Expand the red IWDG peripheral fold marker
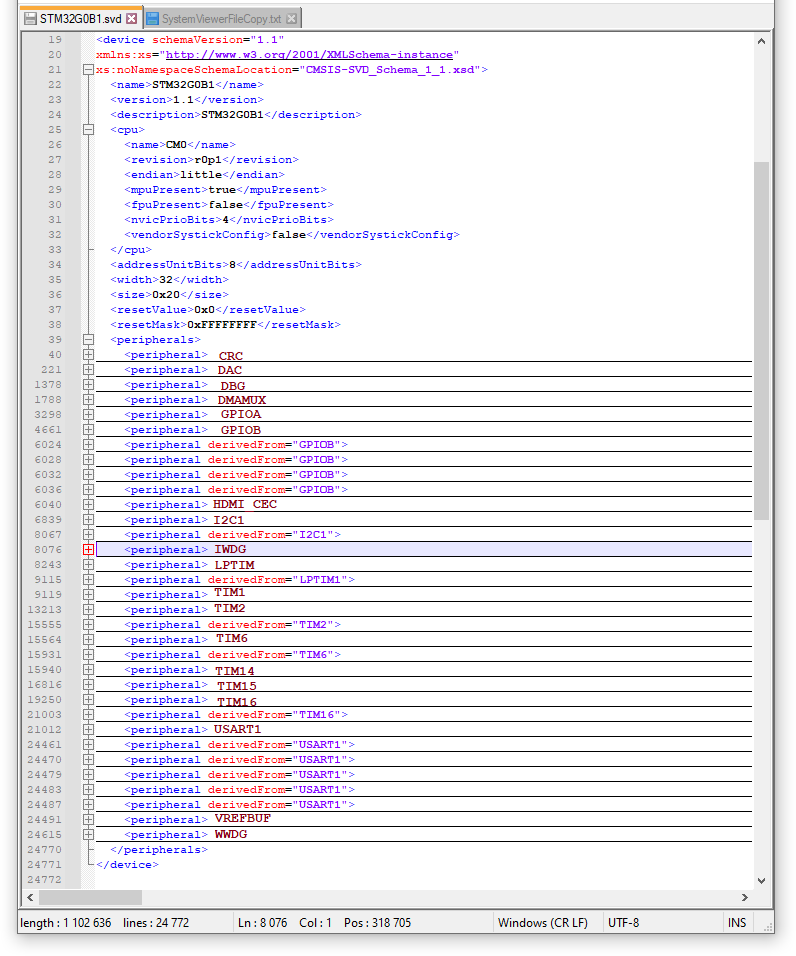Viewport: 796px width, 956px height. click(88, 550)
